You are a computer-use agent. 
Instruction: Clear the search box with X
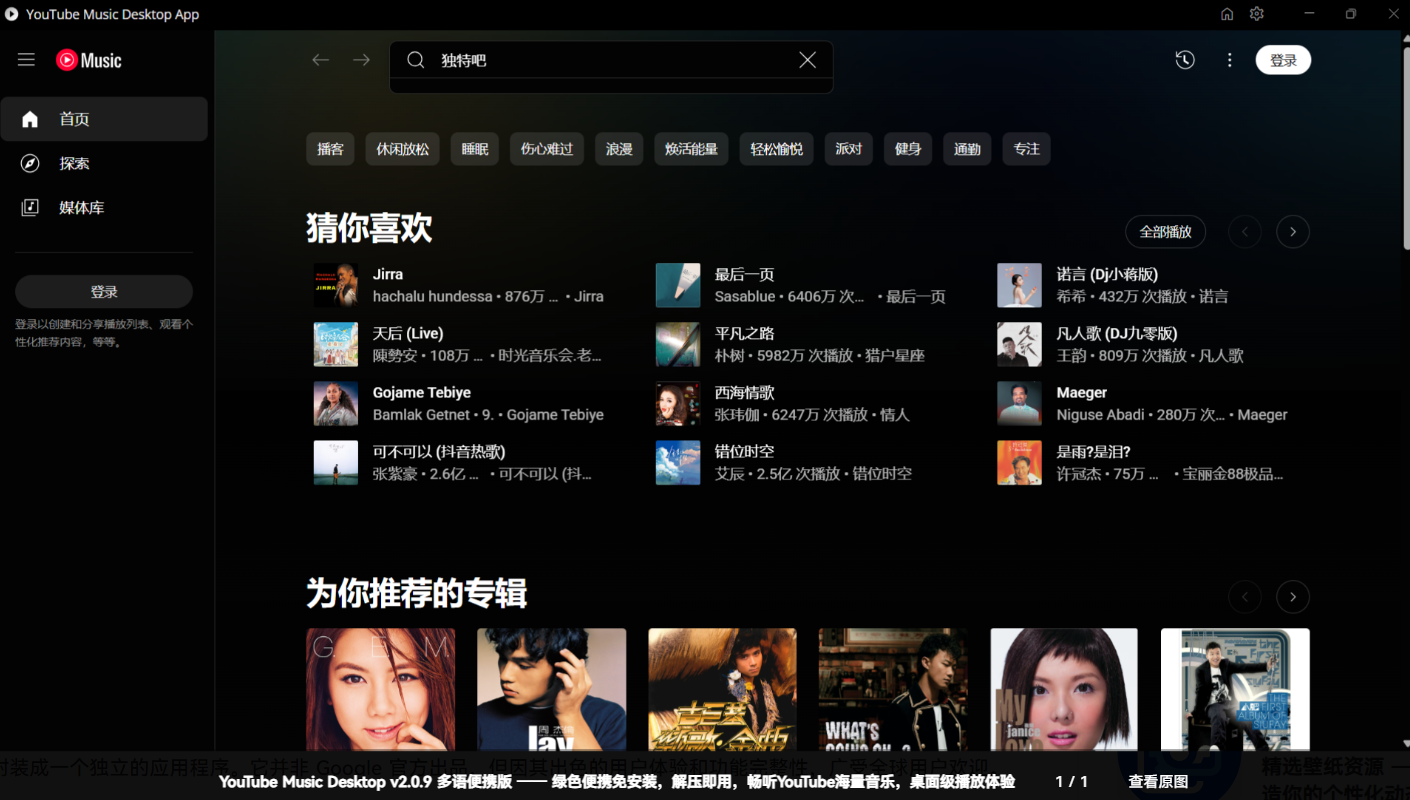pyautogui.click(x=807, y=60)
